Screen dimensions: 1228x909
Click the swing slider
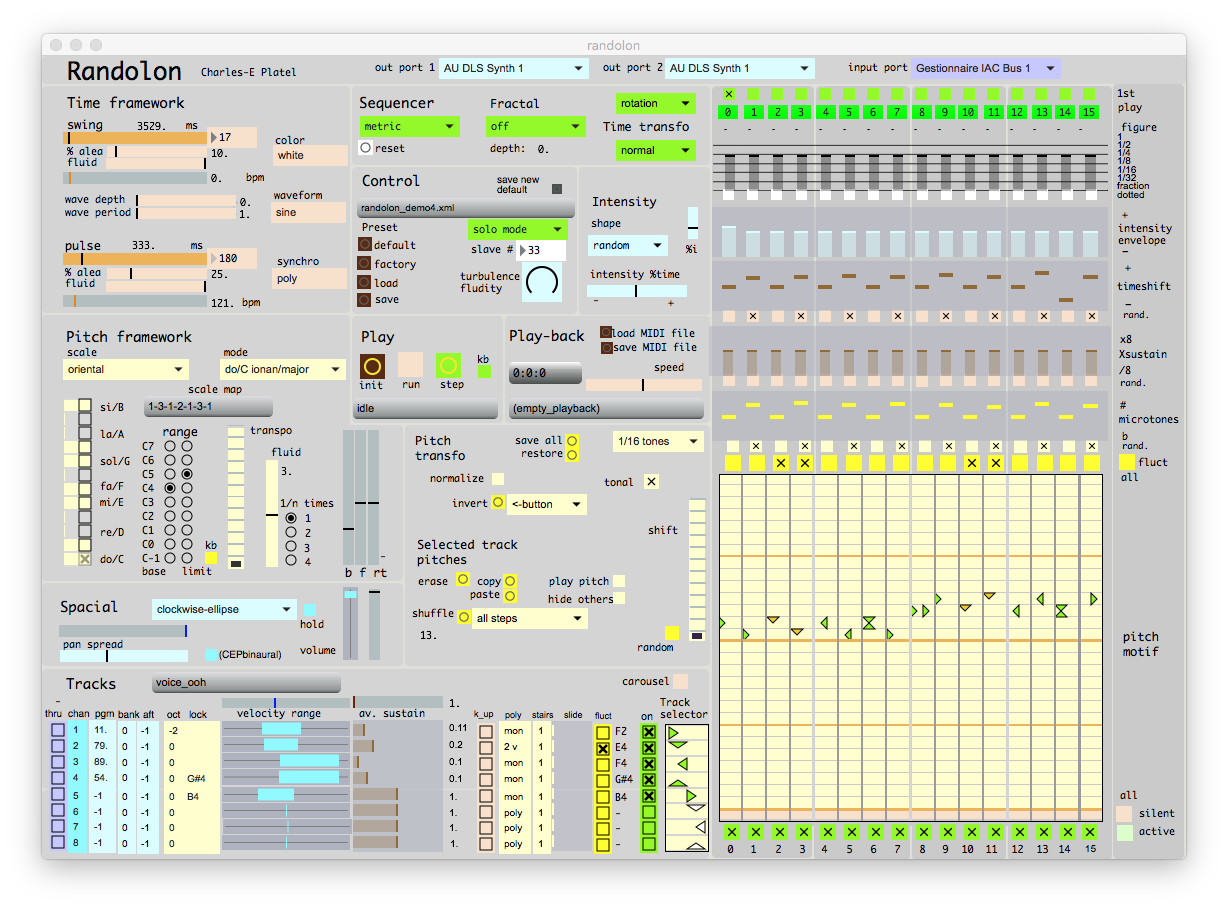136,138
